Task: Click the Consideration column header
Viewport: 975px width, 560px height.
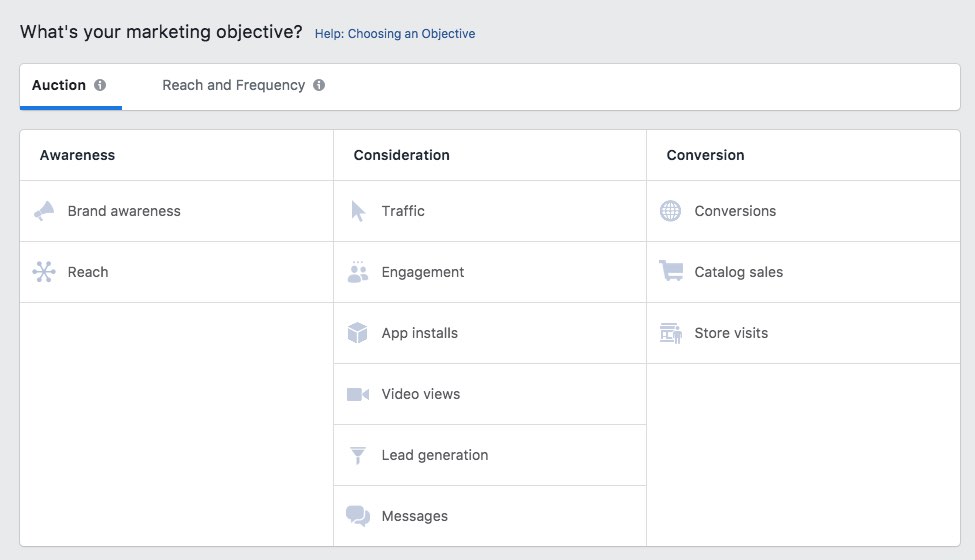Action: tap(402, 155)
